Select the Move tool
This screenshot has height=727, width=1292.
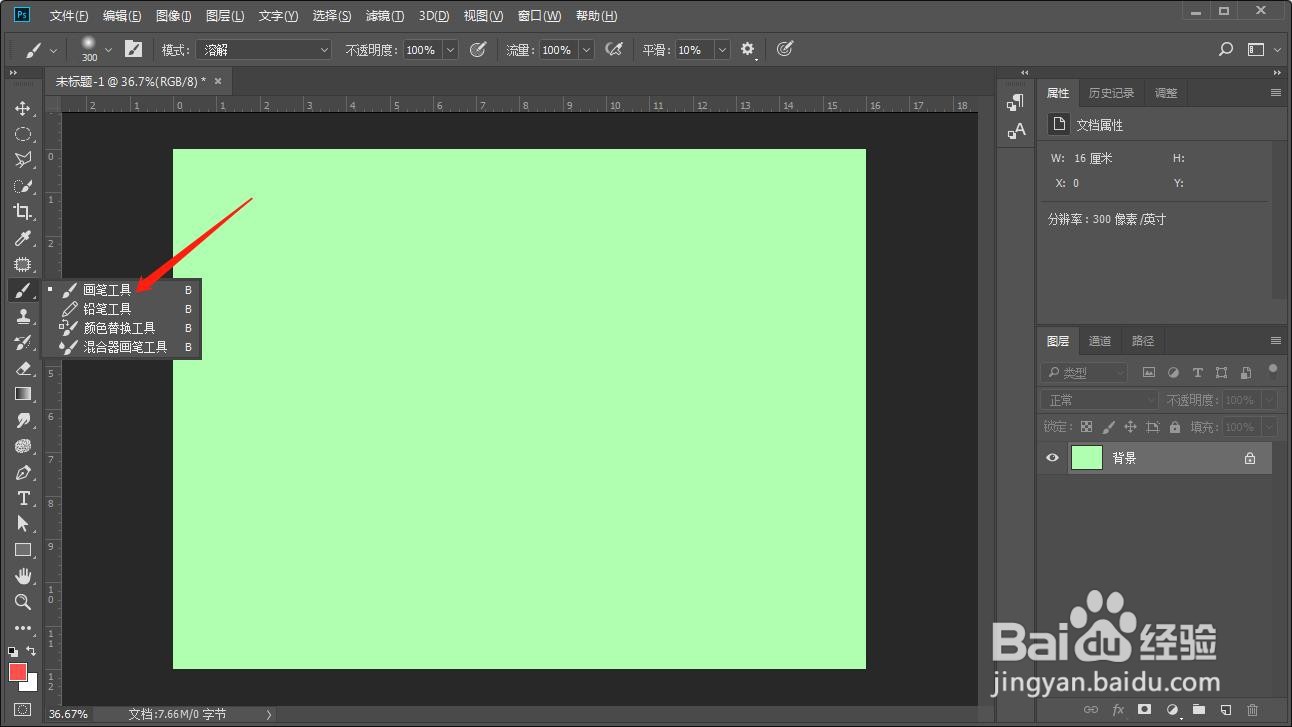click(x=22, y=108)
